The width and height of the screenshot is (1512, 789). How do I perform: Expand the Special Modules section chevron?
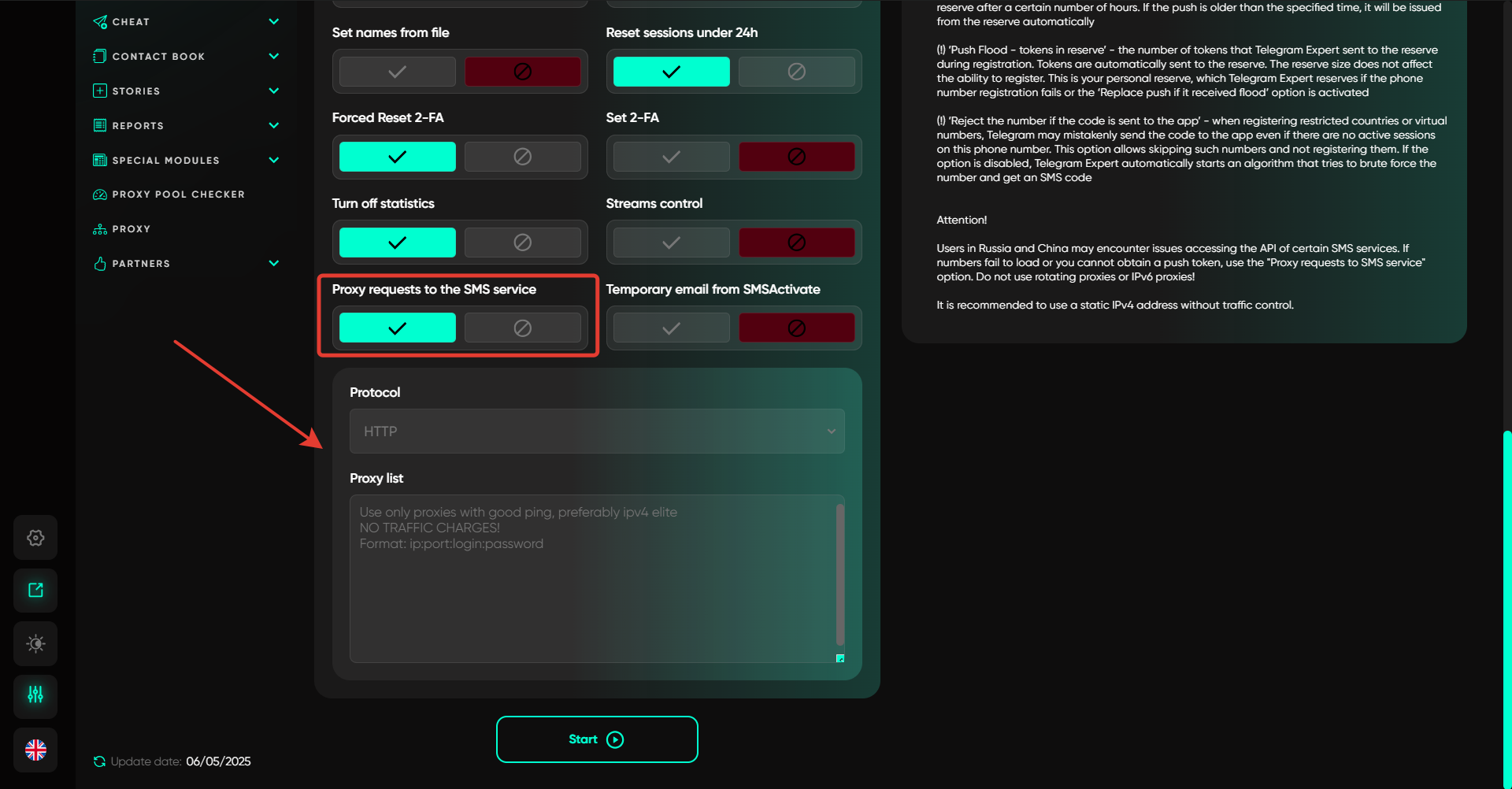pos(274,160)
